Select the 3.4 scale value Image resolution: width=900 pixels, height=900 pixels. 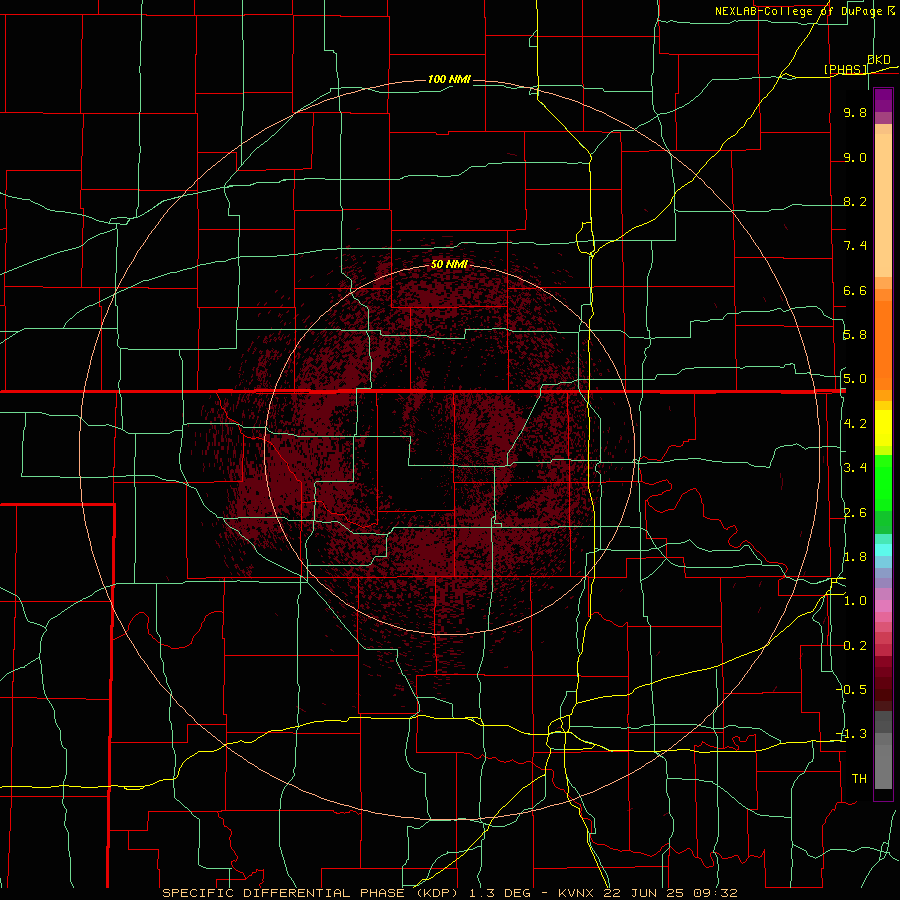coord(855,468)
